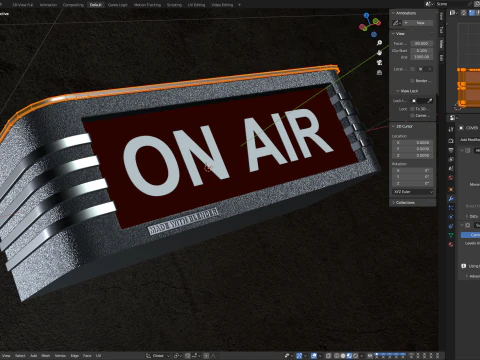Image resolution: width=480 pixels, height=360 pixels.
Task: Toggle Lock To 3D Cursor checkbox
Action: (412, 109)
